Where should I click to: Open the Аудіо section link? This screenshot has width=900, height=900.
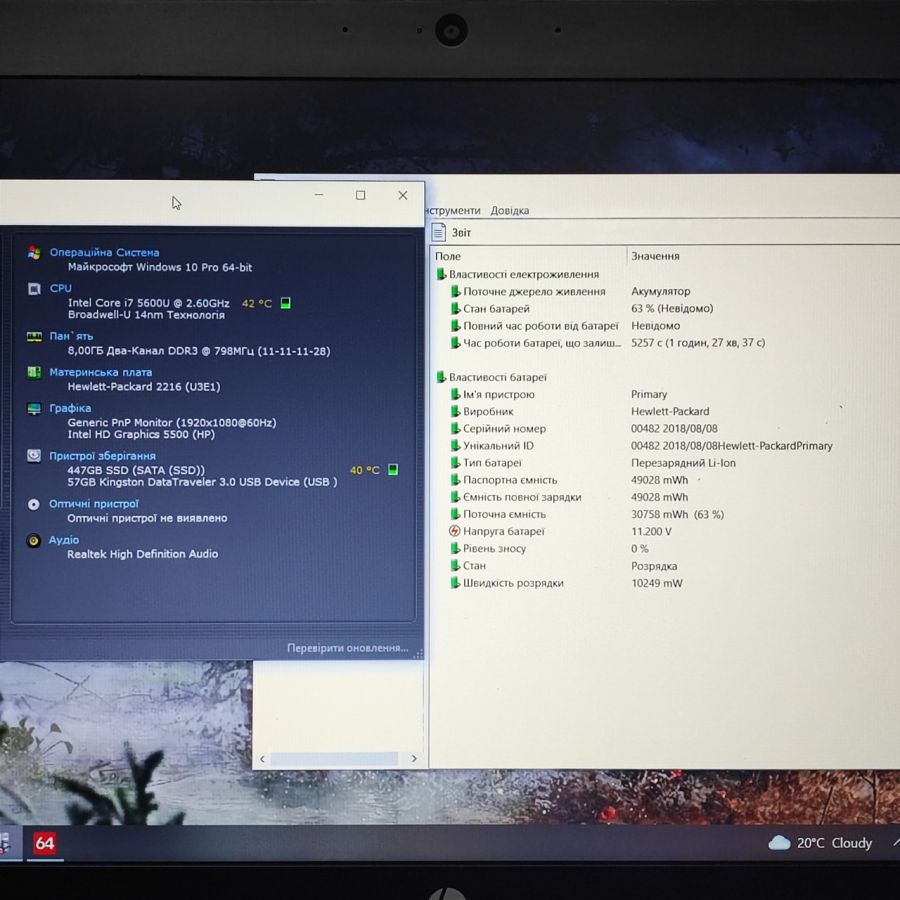64,540
